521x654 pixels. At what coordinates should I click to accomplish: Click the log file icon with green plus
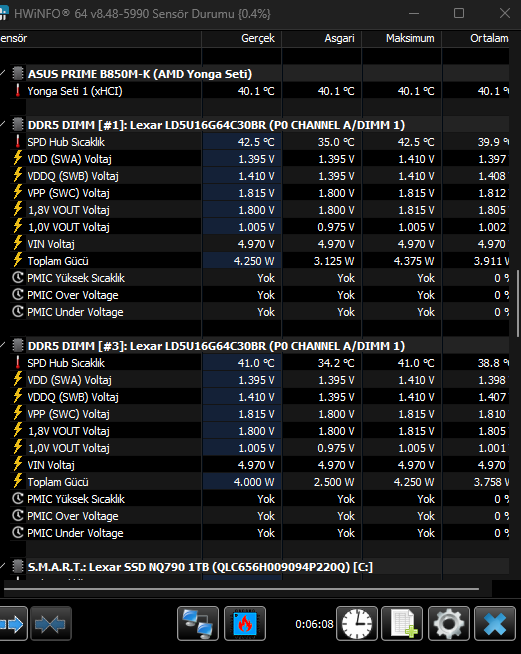pyautogui.click(x=402, y=624)
